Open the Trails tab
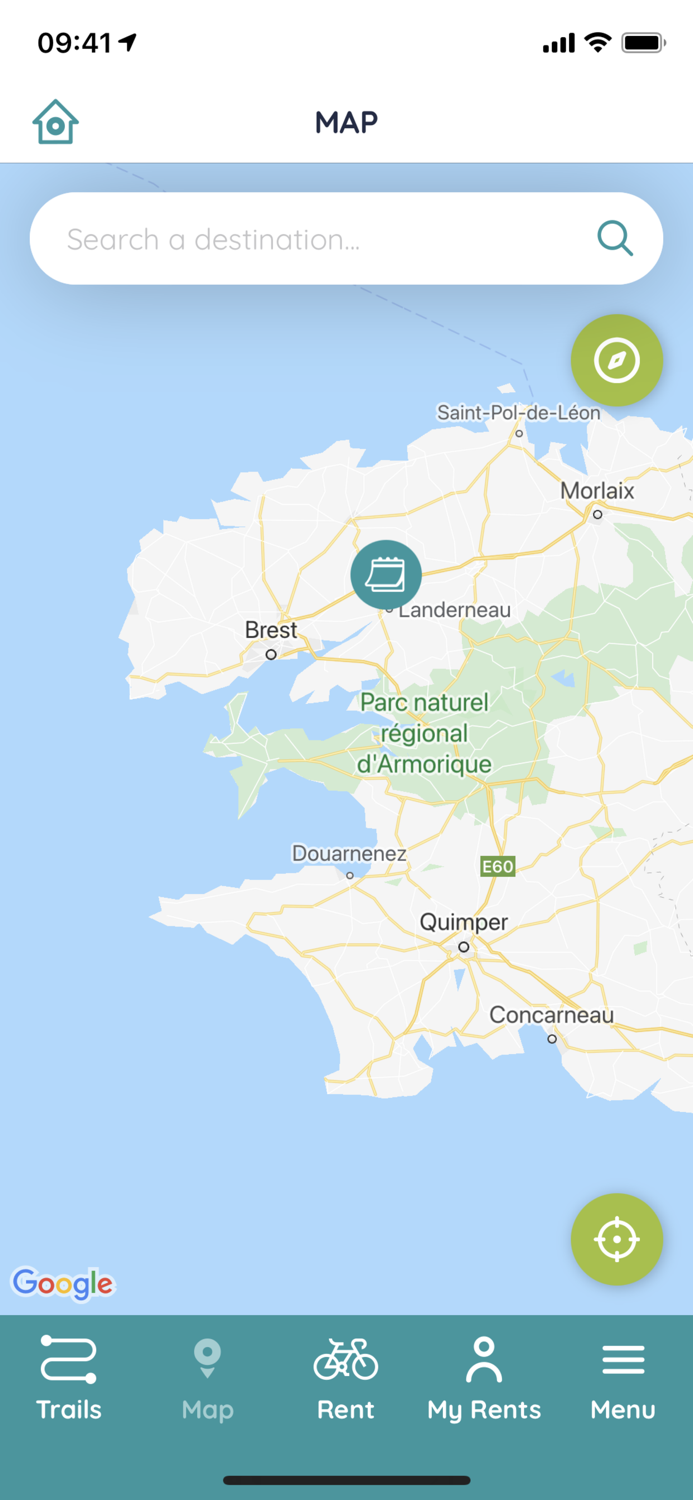The image size is (693, 1500). [69, 1378]
